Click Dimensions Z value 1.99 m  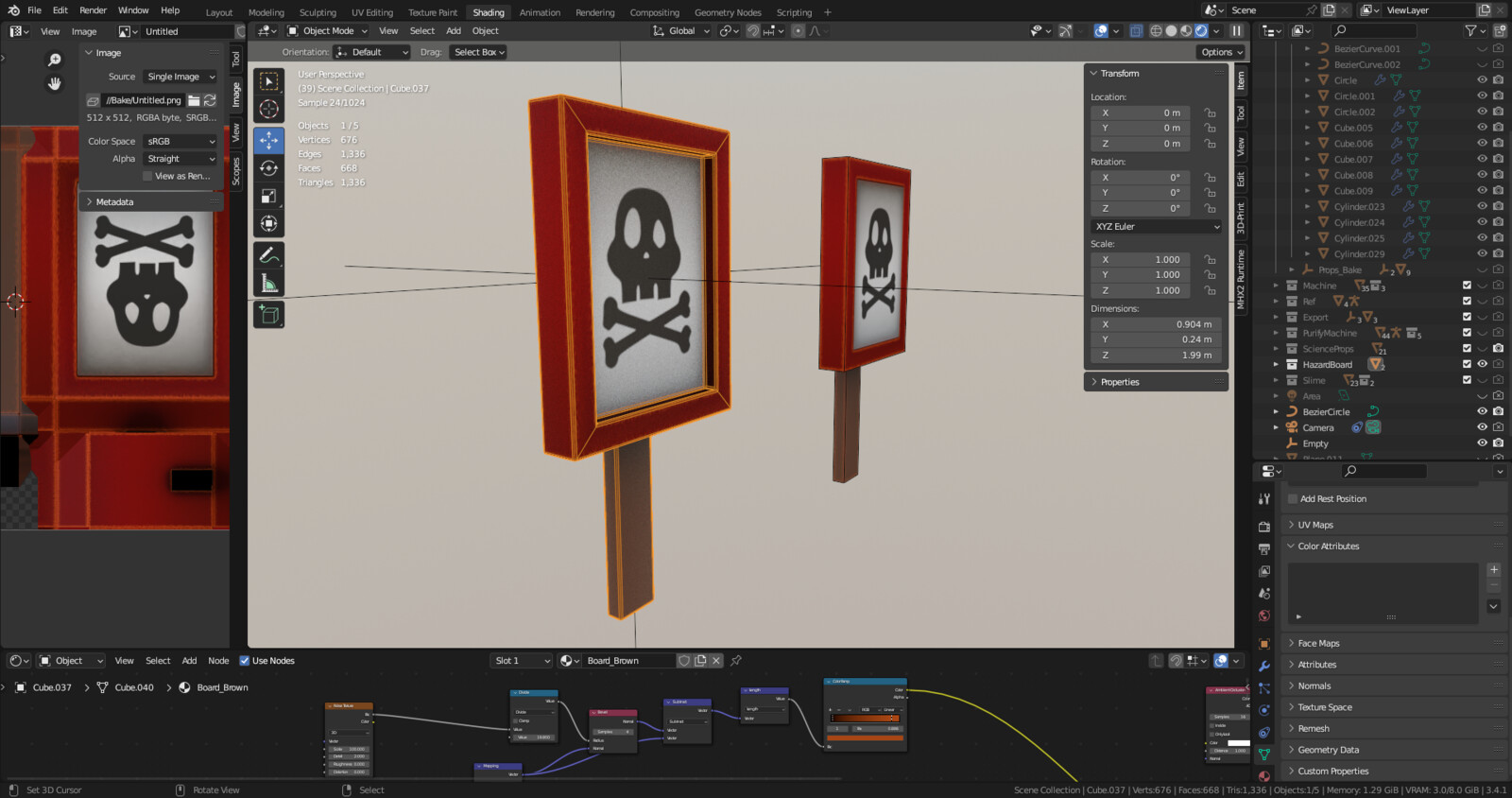pyautogui.click(x=1157, y=356)
